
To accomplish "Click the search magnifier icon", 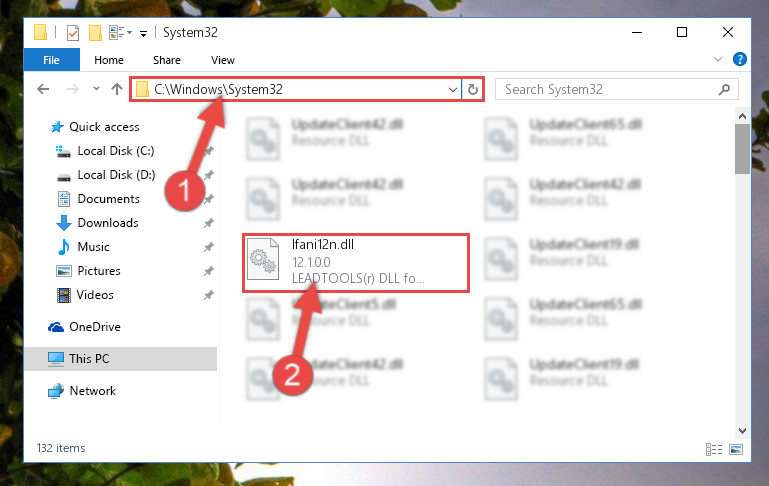I will point(724,89).
